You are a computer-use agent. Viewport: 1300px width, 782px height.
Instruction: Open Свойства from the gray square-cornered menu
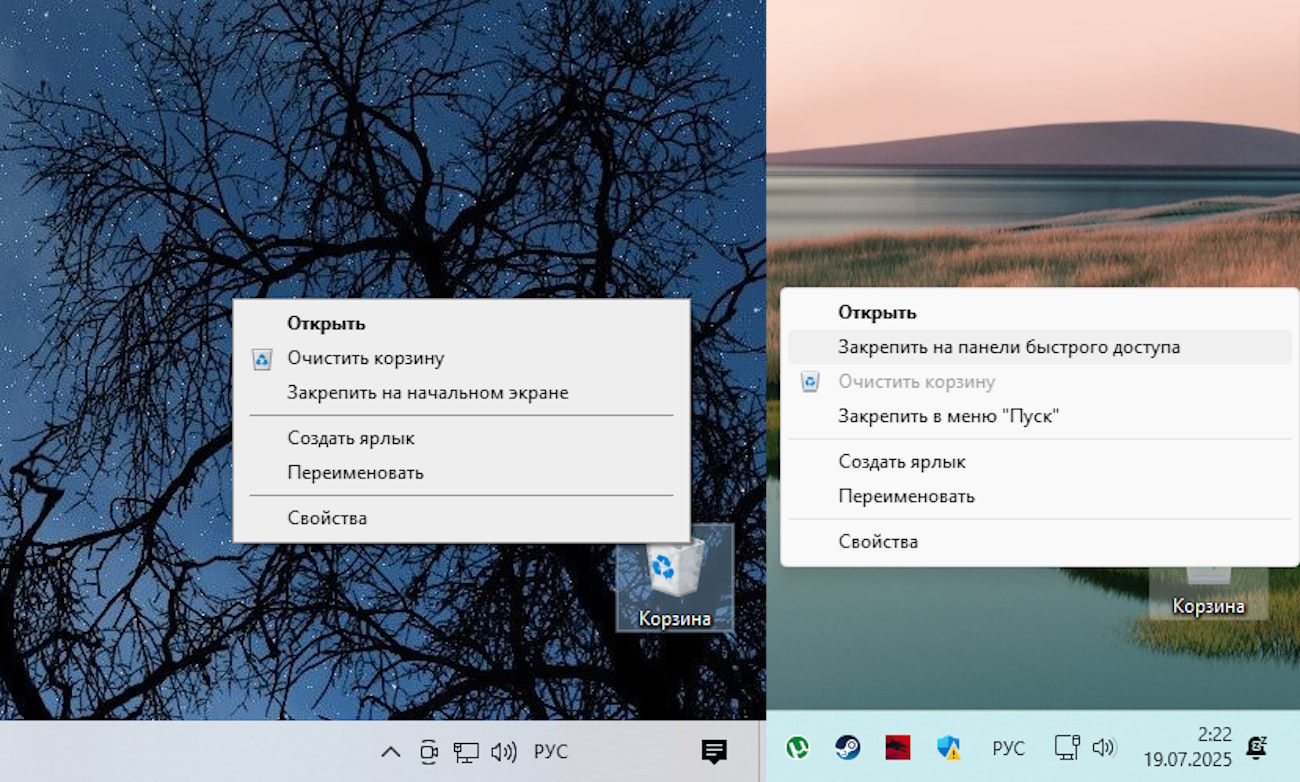click(462, 518)
